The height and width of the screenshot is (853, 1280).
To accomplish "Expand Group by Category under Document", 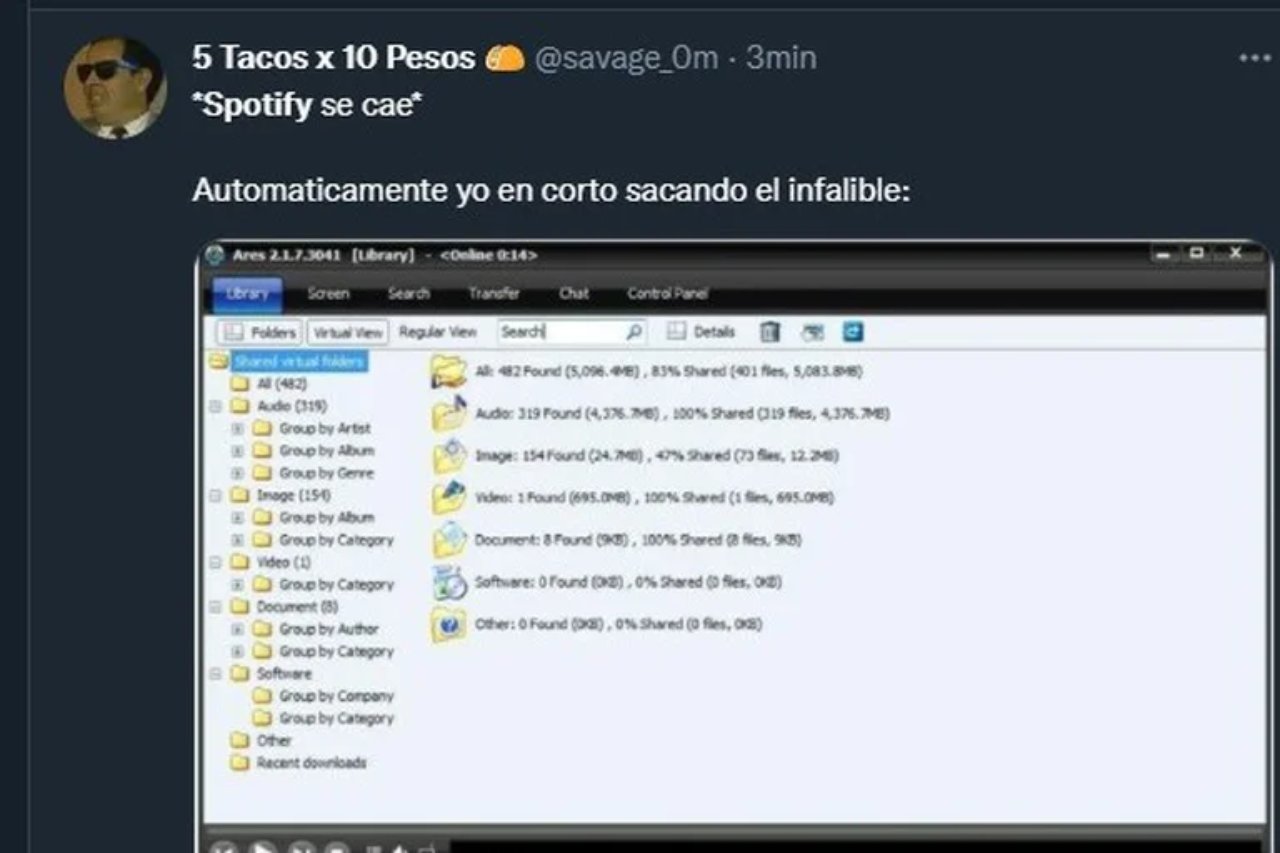I will [237, 651].
